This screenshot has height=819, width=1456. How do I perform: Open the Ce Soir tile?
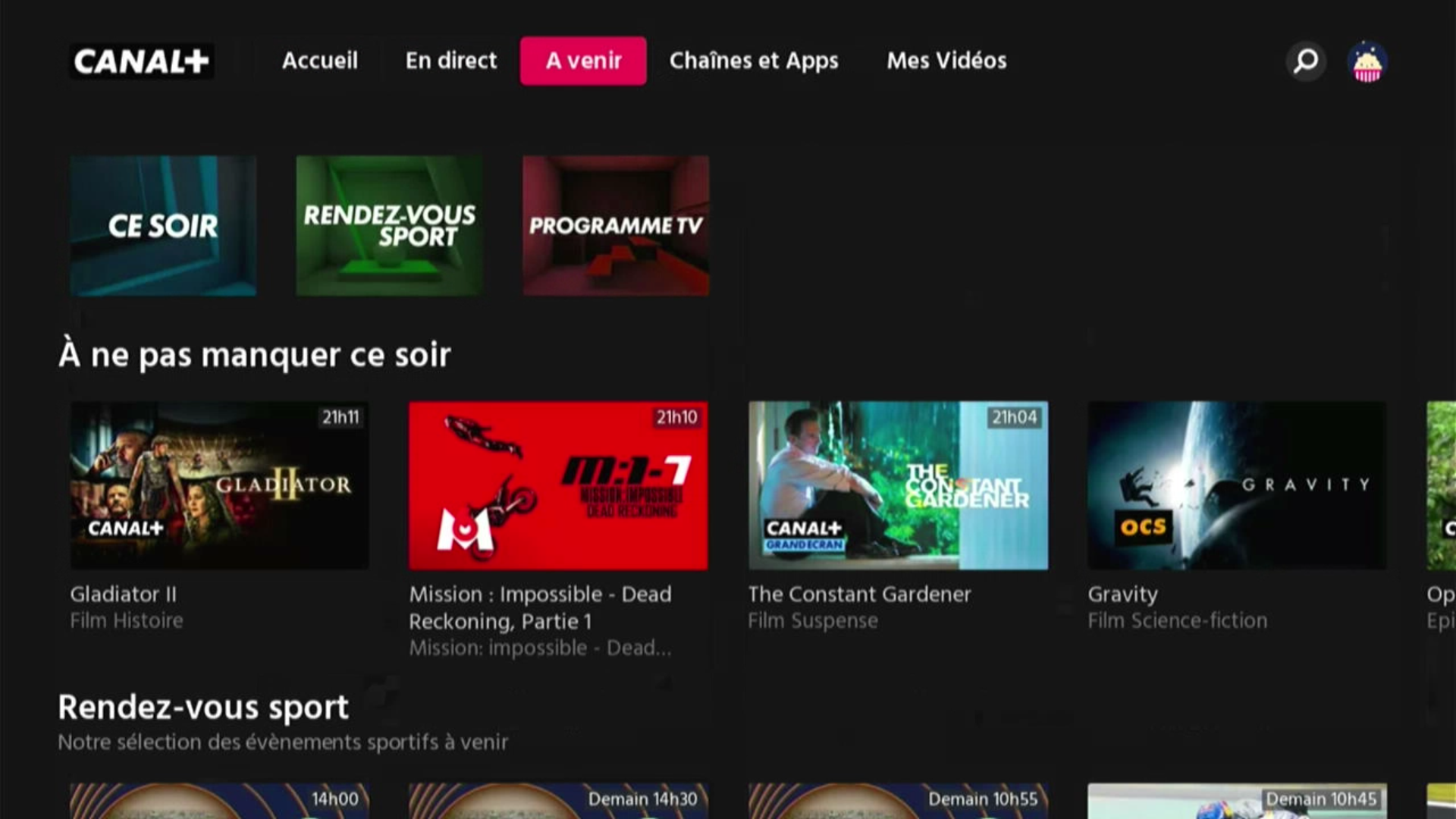tap(163, 226)
